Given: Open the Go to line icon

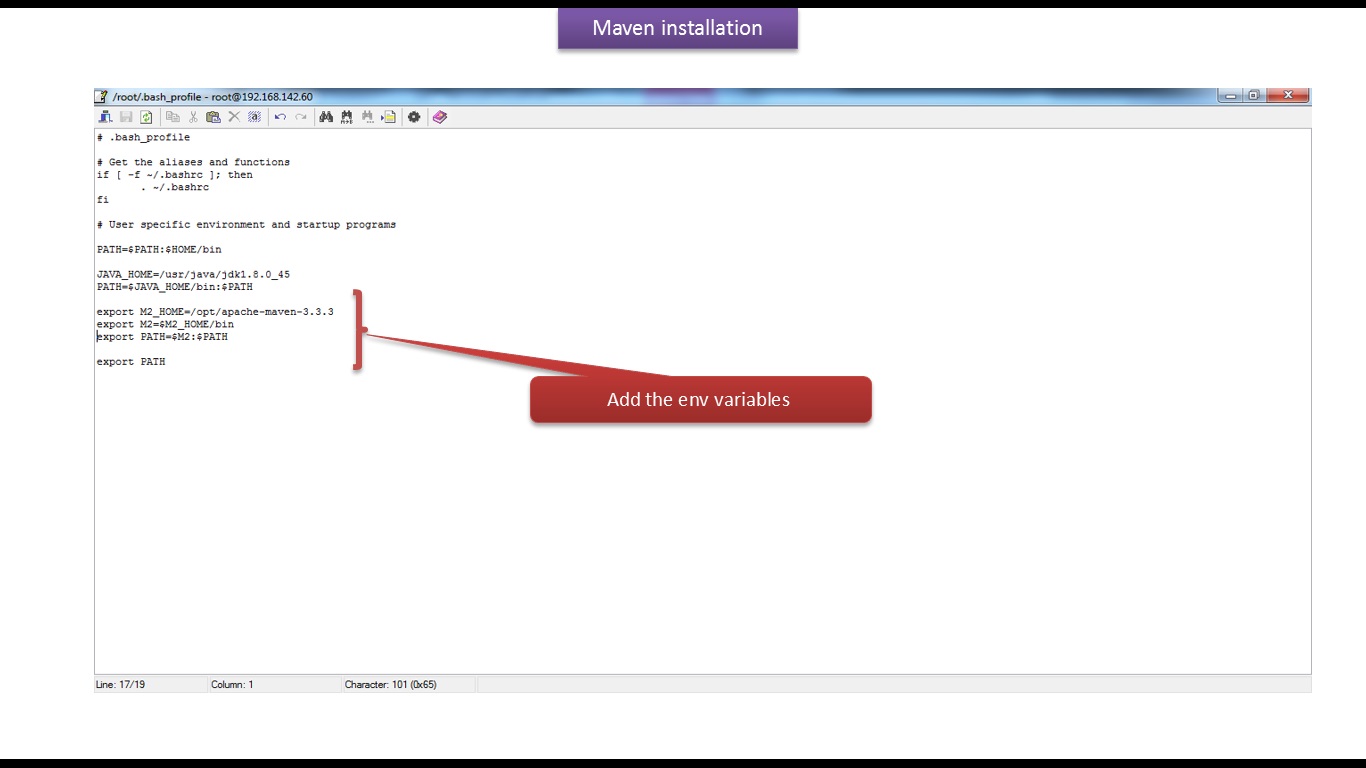Looking at the screenshot, I should pyautogui.click(x=388, y=117).
